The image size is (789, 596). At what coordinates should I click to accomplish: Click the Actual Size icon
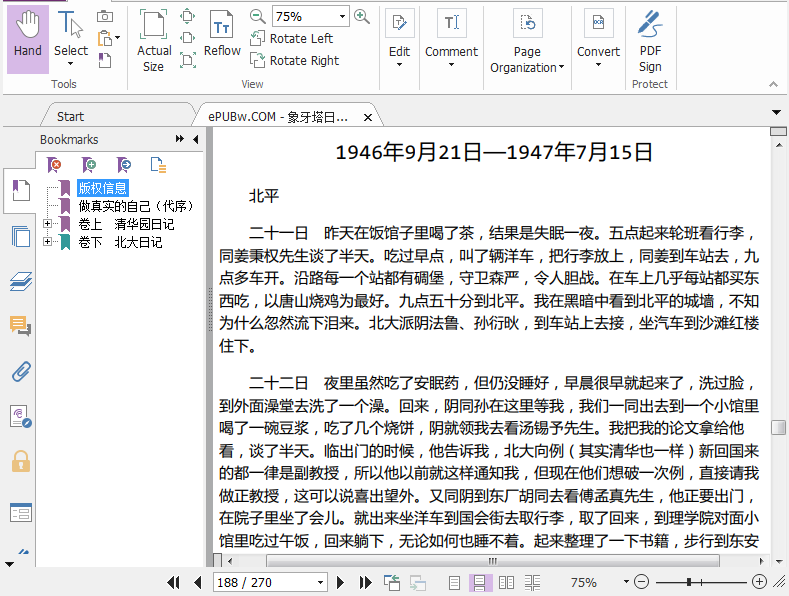point(153,40)
